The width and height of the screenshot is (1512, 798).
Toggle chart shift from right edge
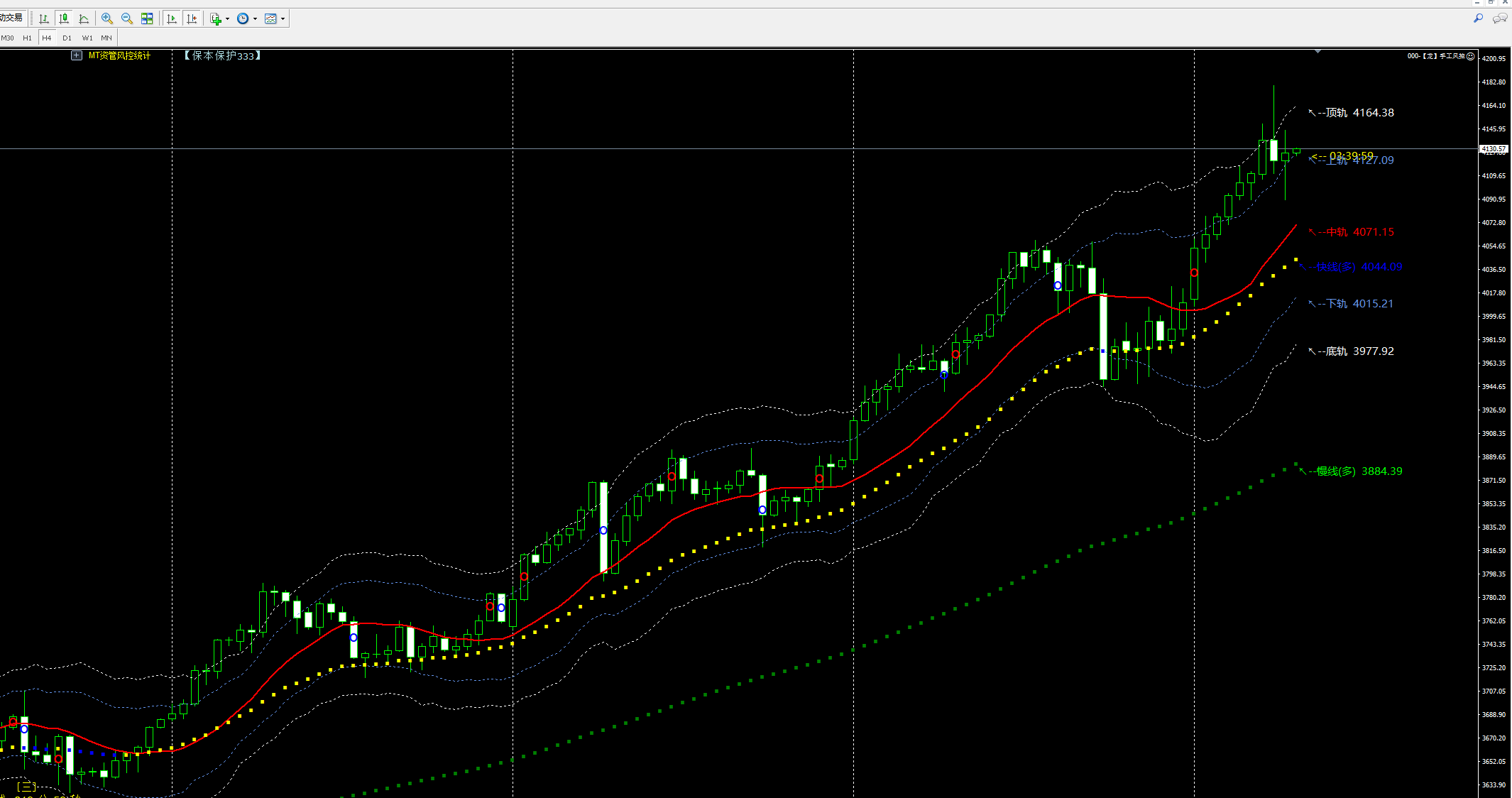point(192,19)
